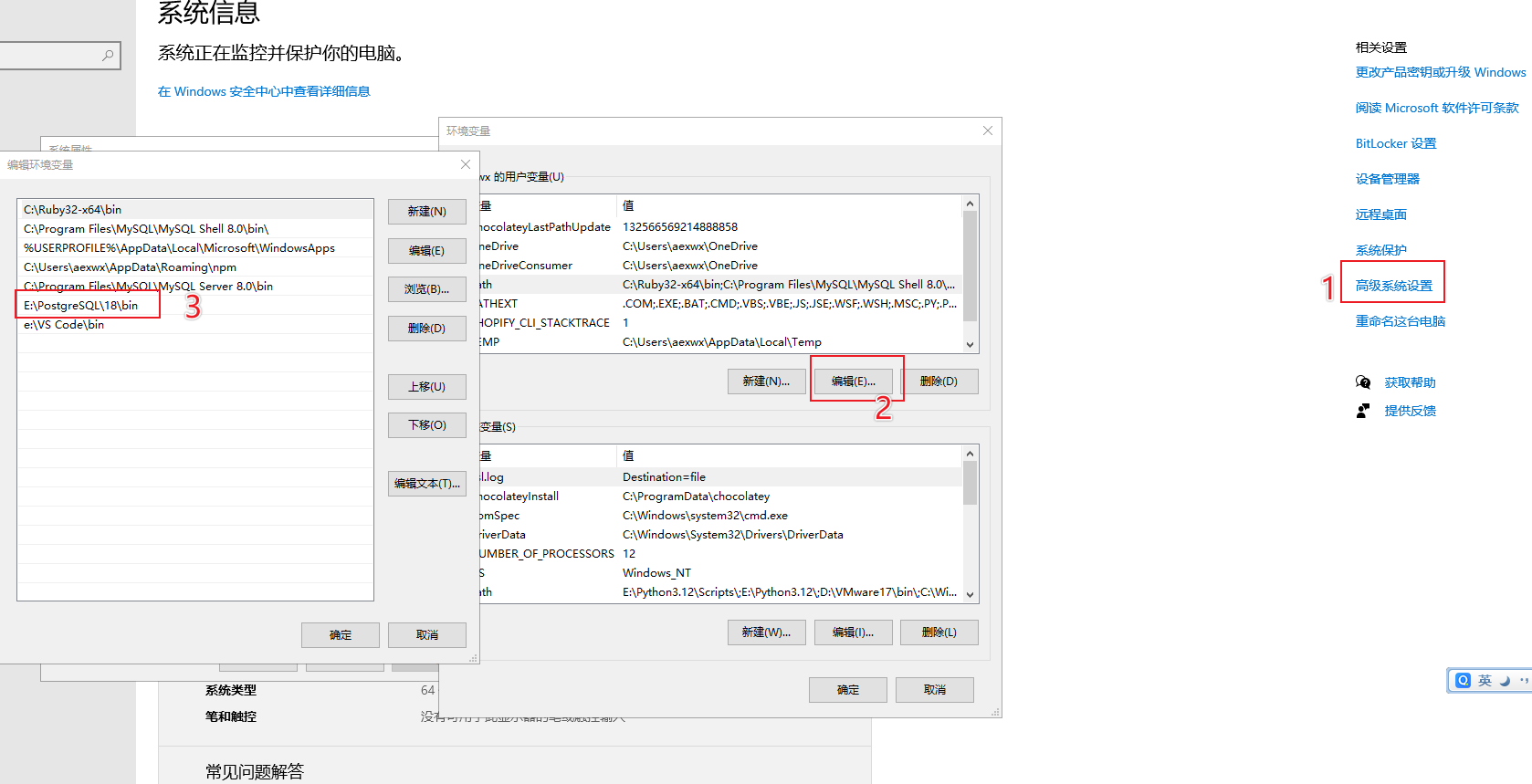The image size is (1532, 784).
Task: Select the ChocolateyInstall system variable row
Action: [x=720, y=497]
